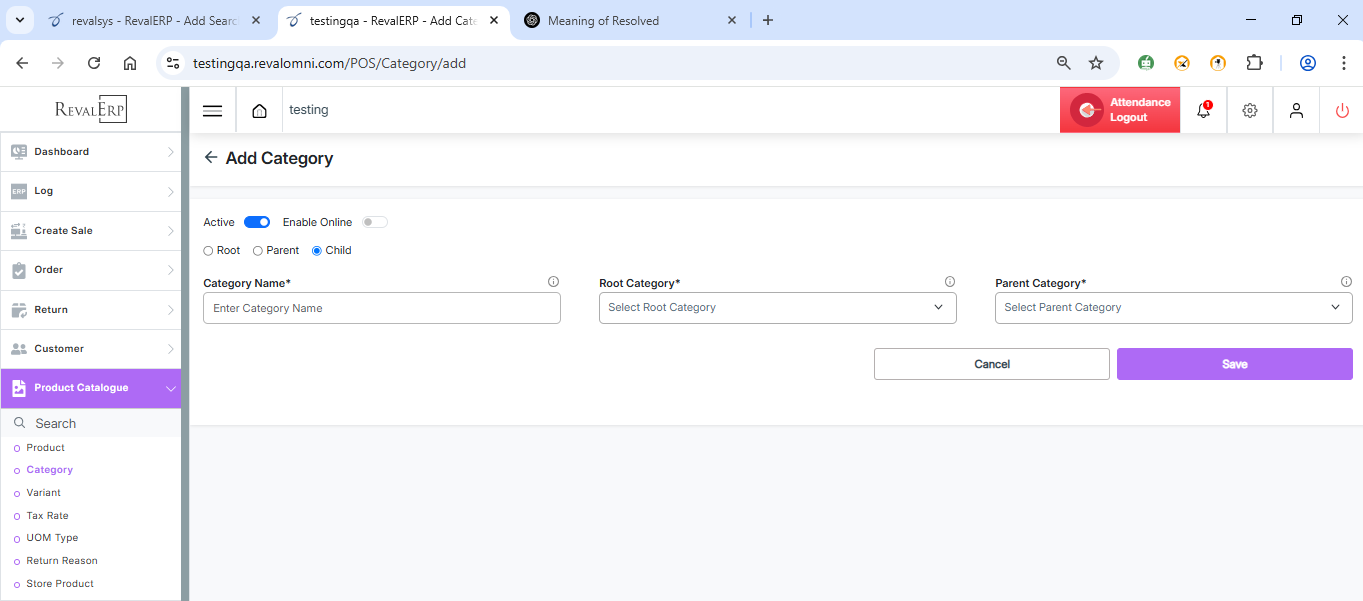Viewport: 1363px width, 601px height.
Task: Click the Category Name input field
Action: coord(381,308)
